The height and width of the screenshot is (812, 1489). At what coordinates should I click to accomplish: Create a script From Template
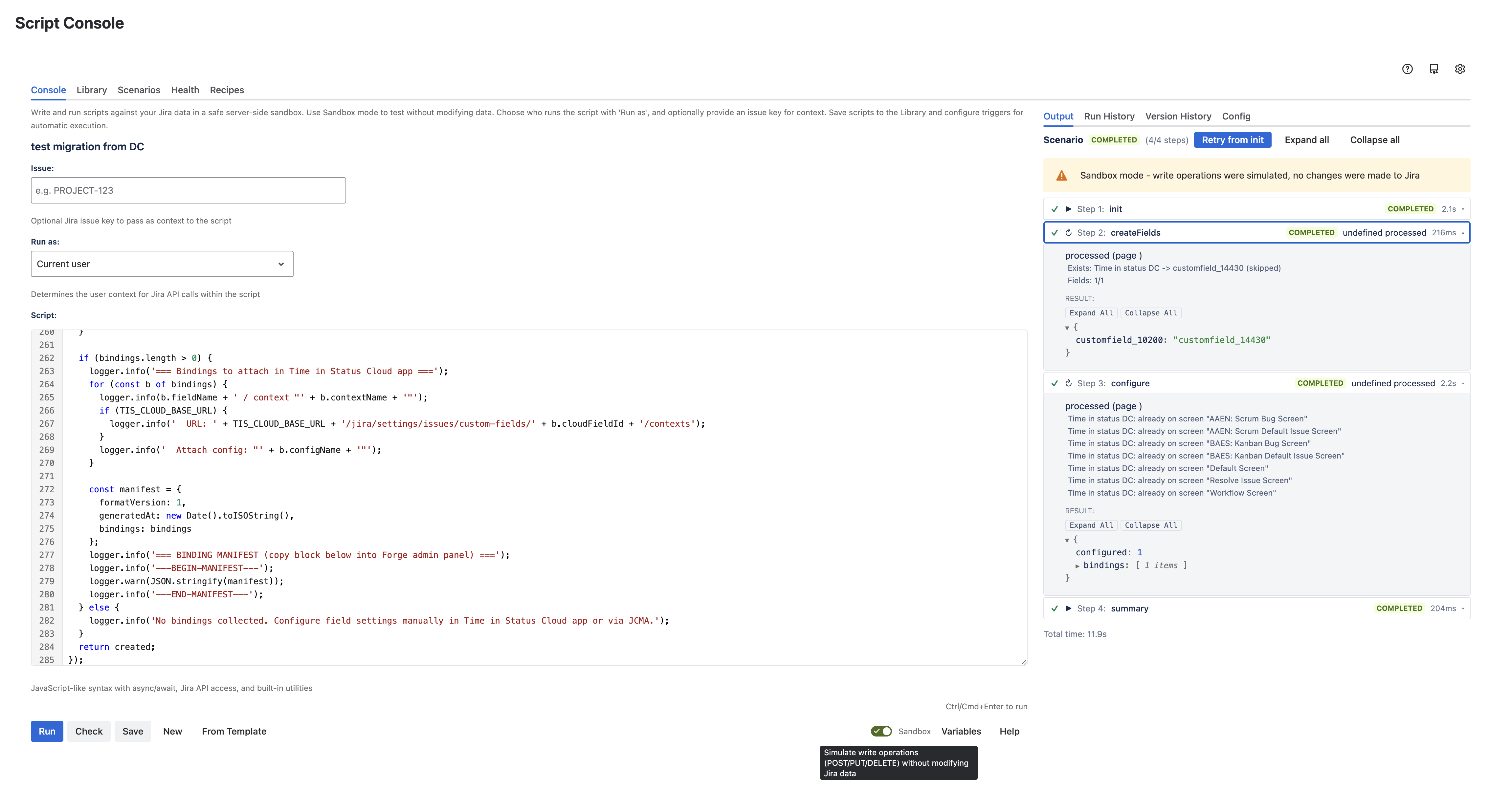(234, 731)
